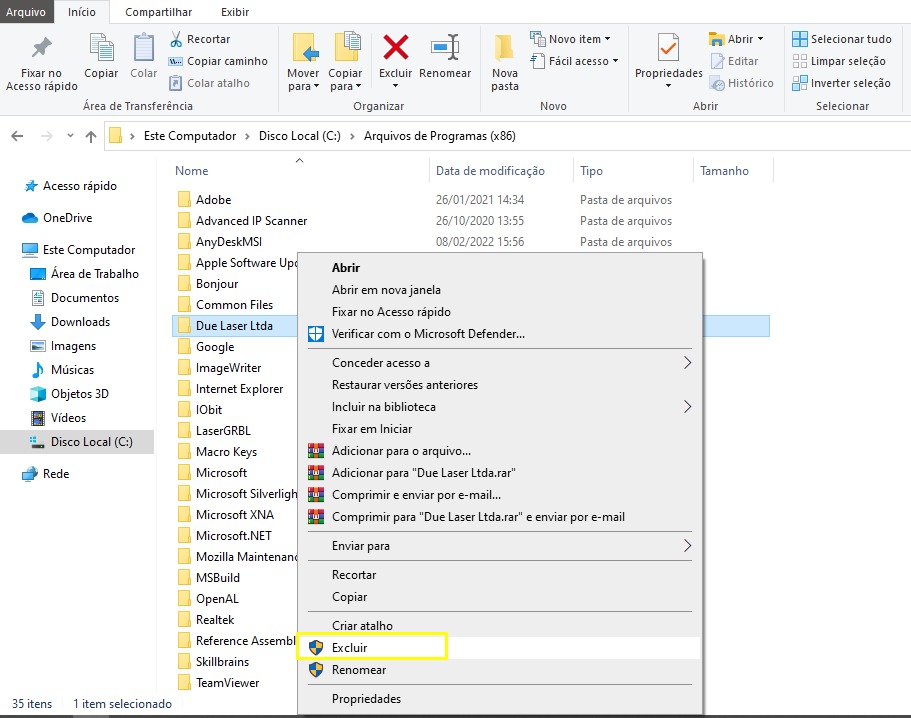Click Colar atalho in ribbon
This screenshot has height=718, width=911.
(x=209, y=83)
